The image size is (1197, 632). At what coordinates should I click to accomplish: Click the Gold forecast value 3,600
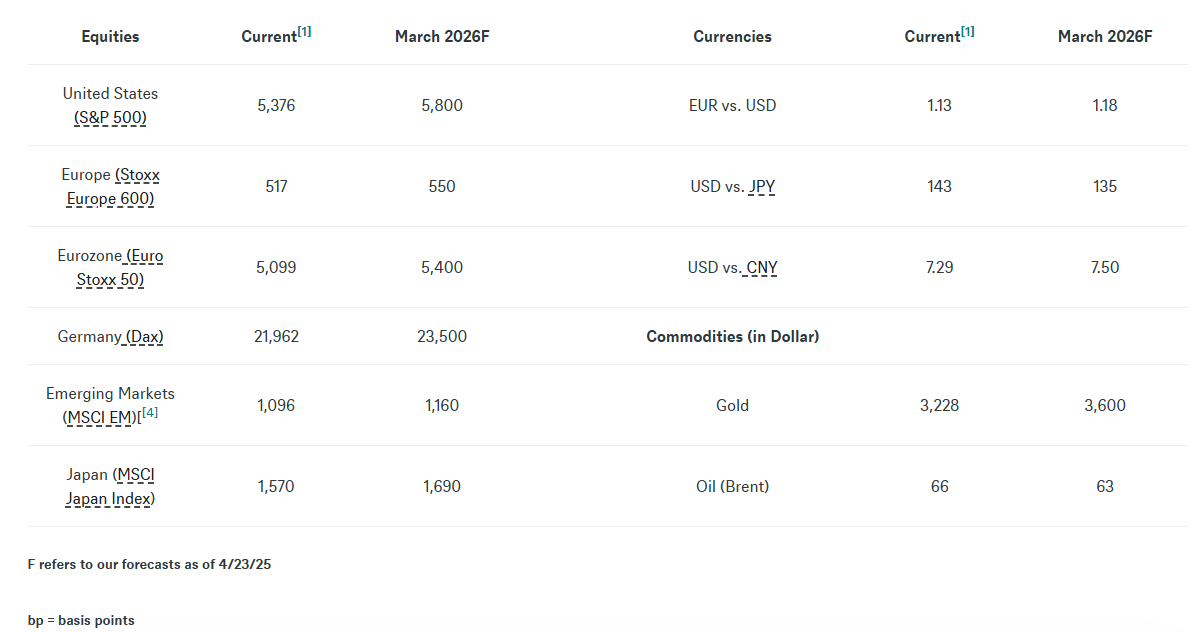1104,406
